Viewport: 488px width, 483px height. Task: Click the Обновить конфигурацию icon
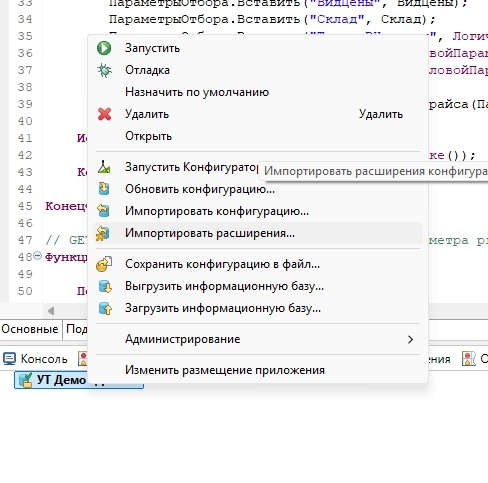pyautogui.click(x=104, y=189)
